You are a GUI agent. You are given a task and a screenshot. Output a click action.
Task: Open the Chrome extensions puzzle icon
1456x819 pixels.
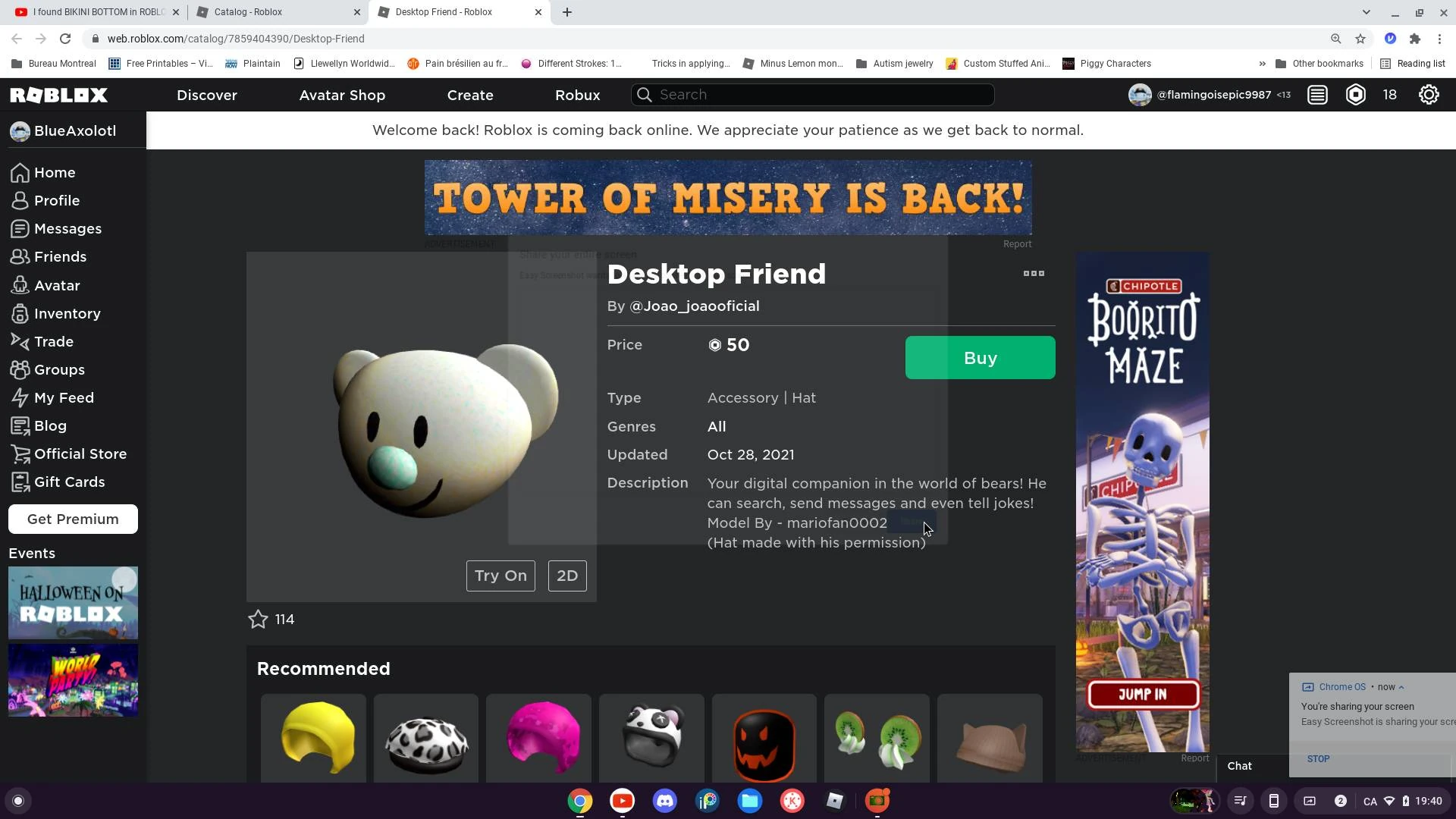pos(1415,39)
